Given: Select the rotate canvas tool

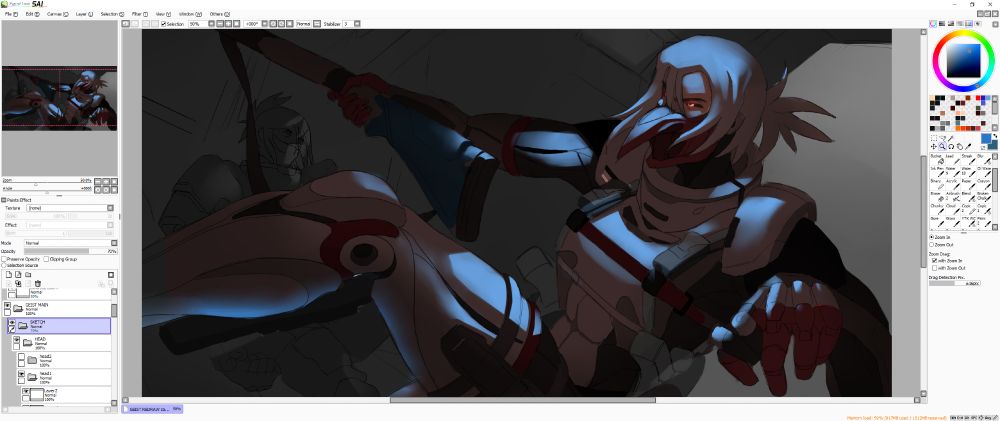Looking at the screenshot, I should [x=951, y=146].
